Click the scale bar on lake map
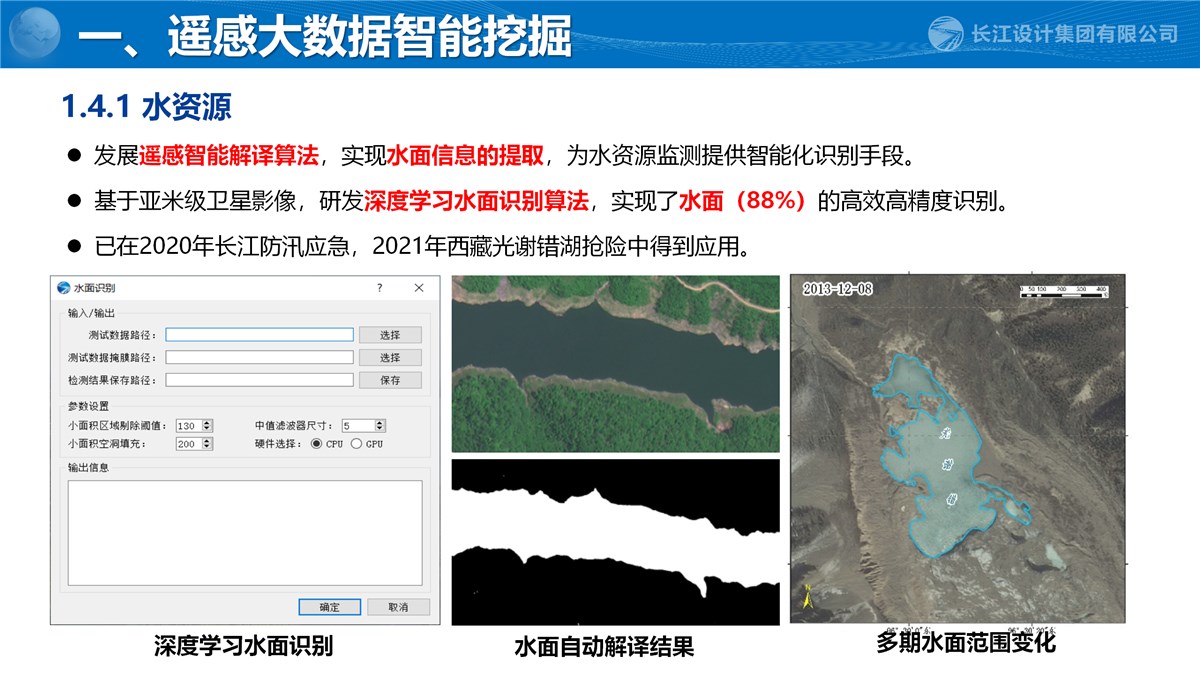Screen dimensions: 1200x675 coord(1062,290)
